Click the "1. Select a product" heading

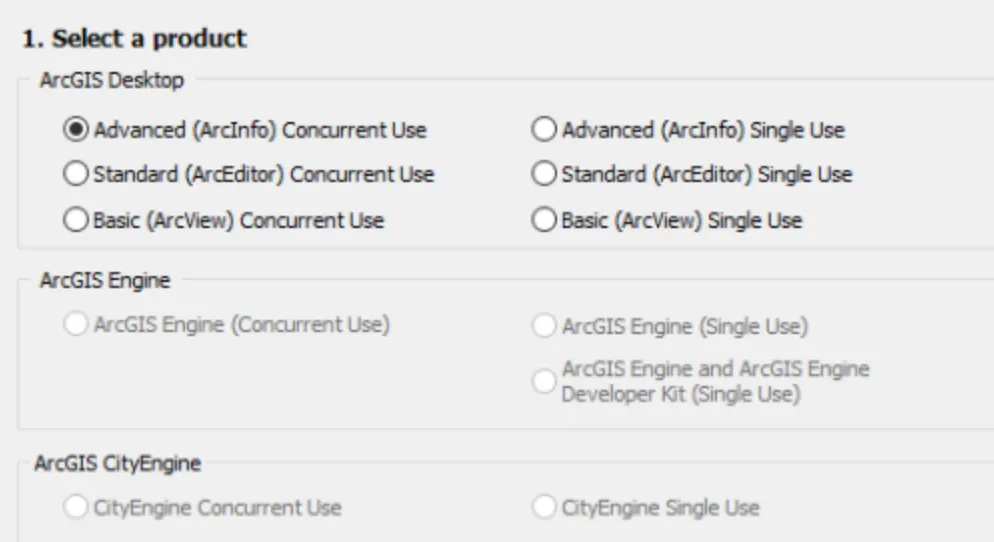pos(135,40)
